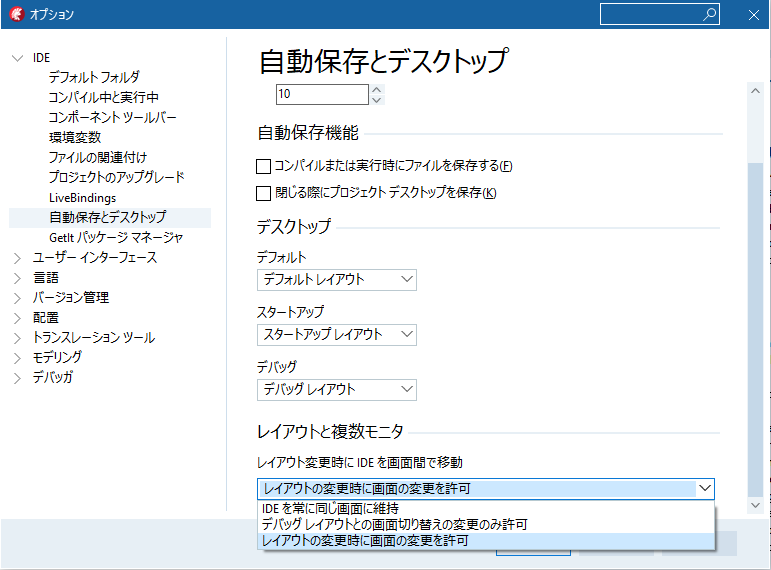Expand the ユーザー インターフェース node
771x570 pixels.
pos(17,258)
